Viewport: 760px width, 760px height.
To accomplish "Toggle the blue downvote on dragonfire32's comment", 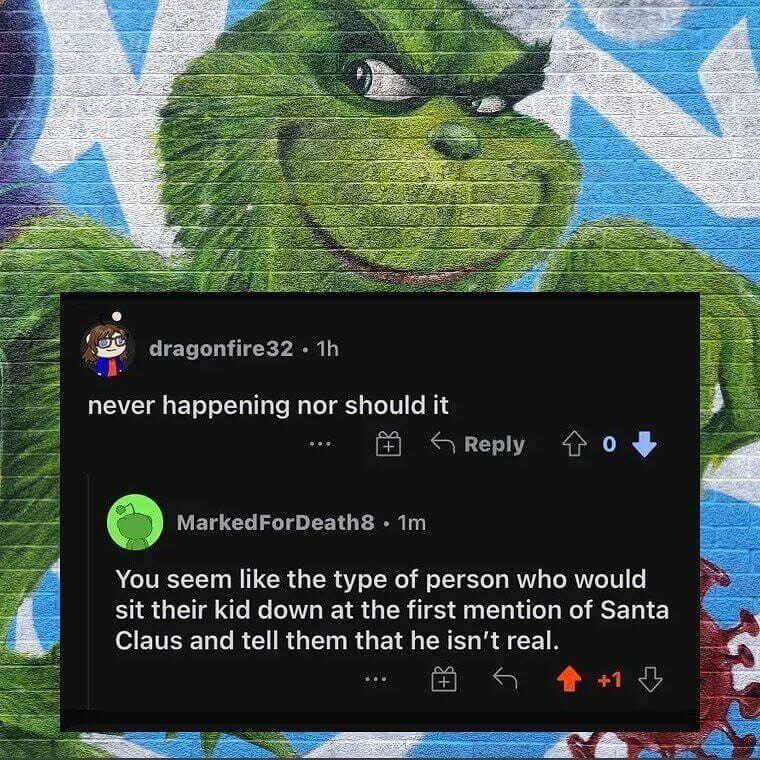I will 644,445.
